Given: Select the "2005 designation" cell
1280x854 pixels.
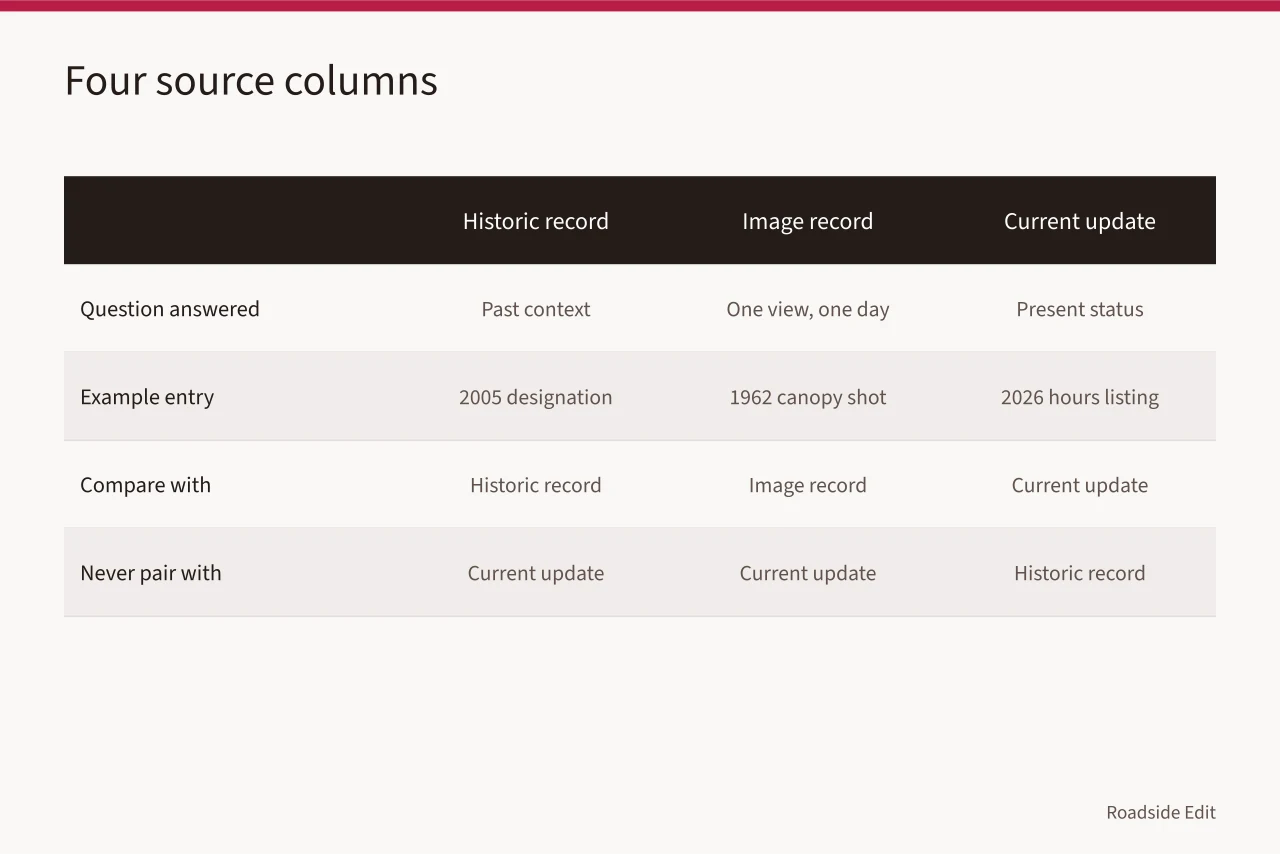Looking at the screenshot, I should point(536,397).
